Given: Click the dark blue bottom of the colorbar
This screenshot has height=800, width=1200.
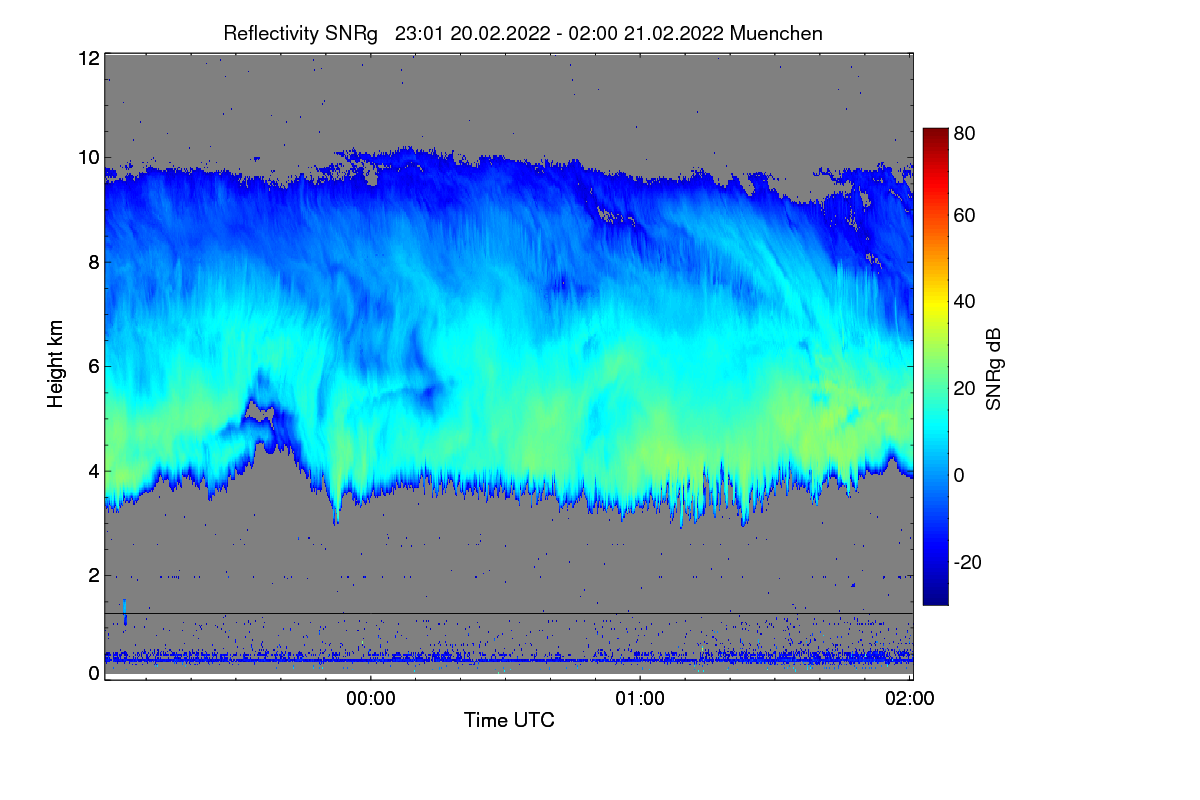Looking at the screenshot, I should pyautogui.click(x=935, y=598).
